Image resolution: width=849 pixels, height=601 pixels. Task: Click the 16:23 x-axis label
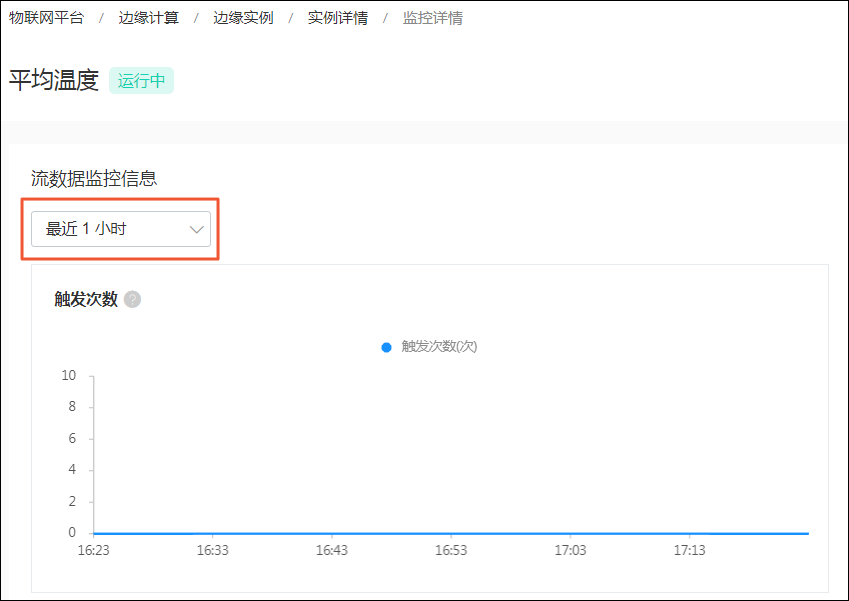(94, 551)
